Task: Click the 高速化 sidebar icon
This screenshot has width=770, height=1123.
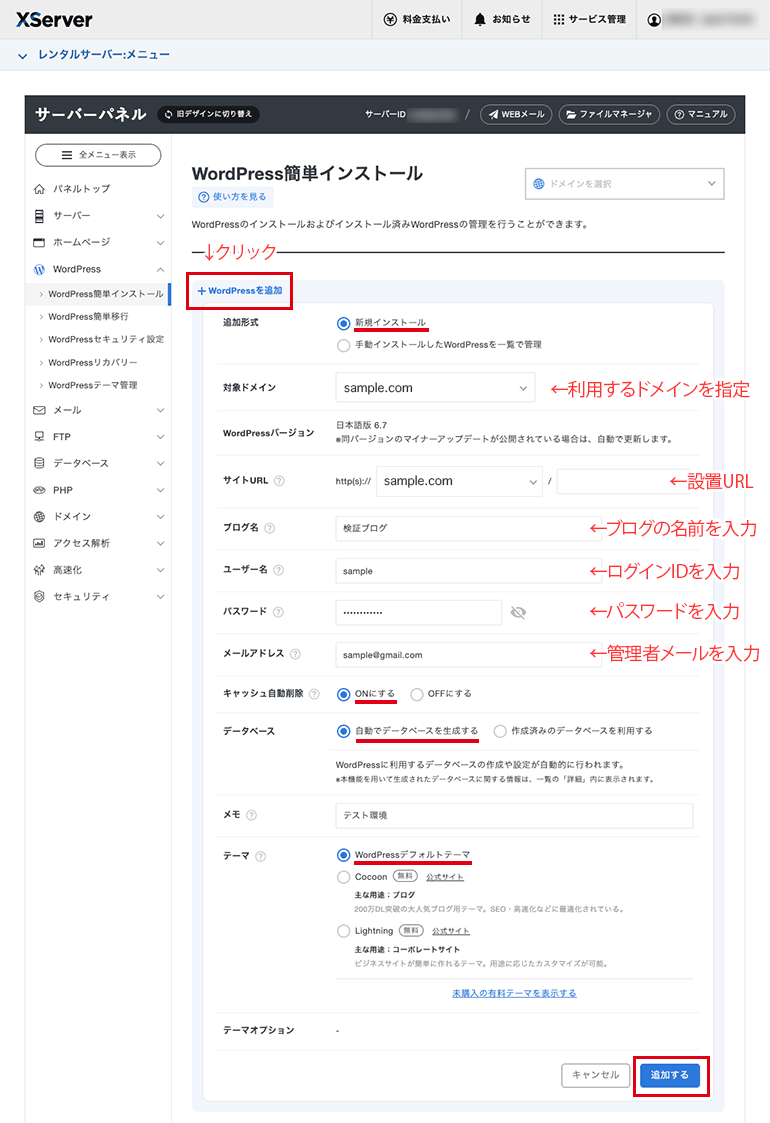Action: tap(39, 570)
